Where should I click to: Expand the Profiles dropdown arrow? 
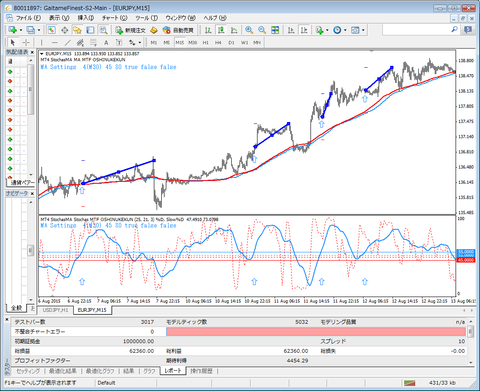pos(39,30)
